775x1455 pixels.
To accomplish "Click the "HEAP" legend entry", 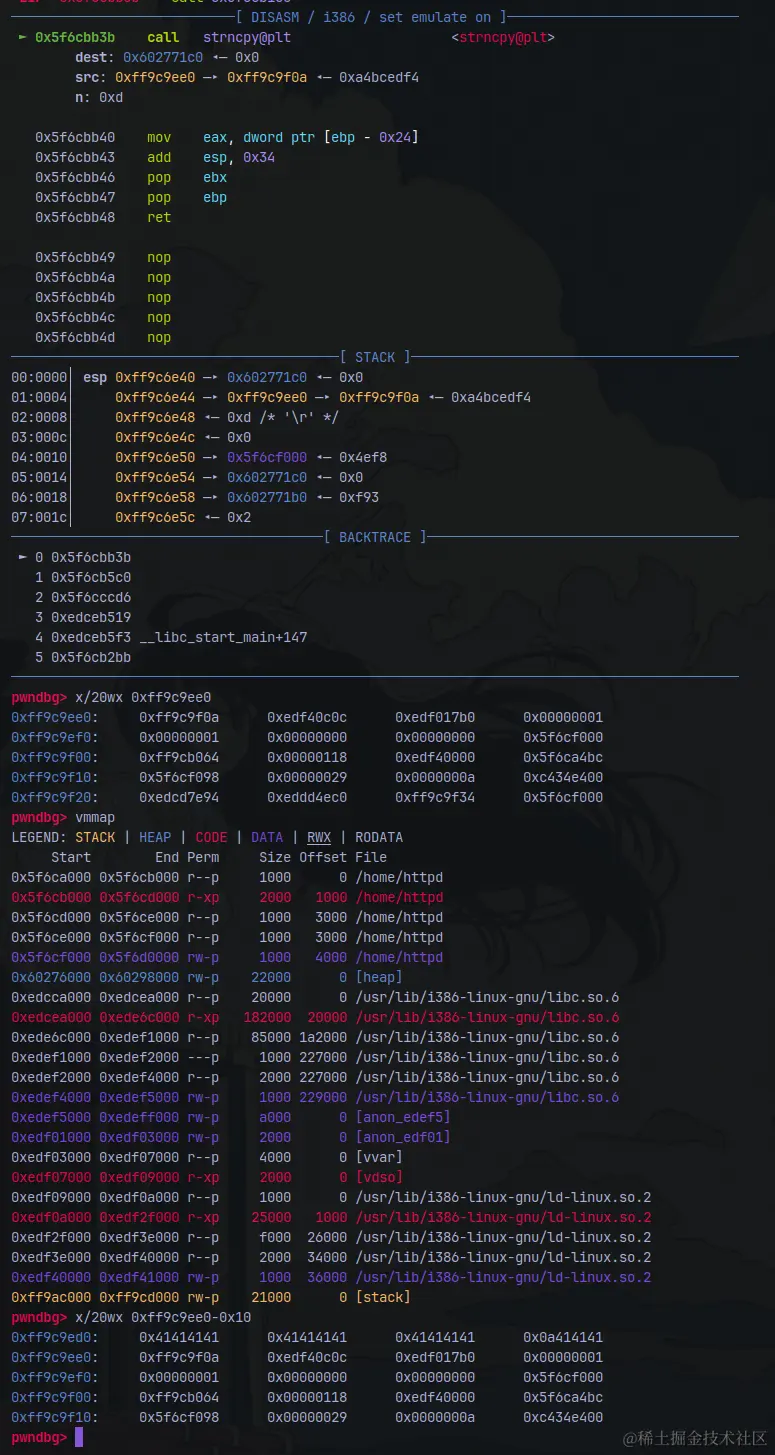I will click(155, 837).
